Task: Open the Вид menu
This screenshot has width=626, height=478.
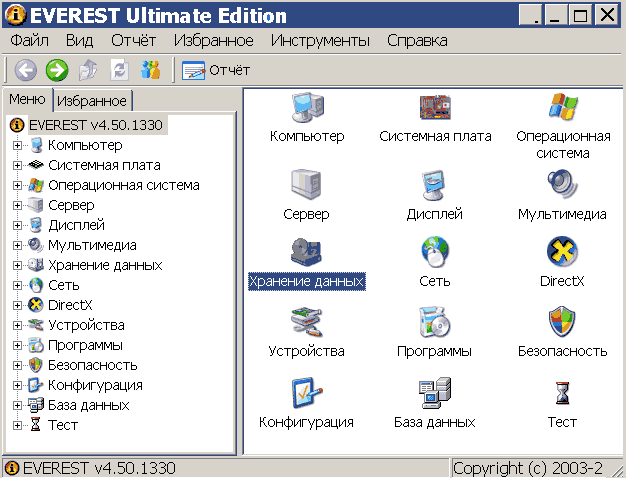Action: [79, 41]
